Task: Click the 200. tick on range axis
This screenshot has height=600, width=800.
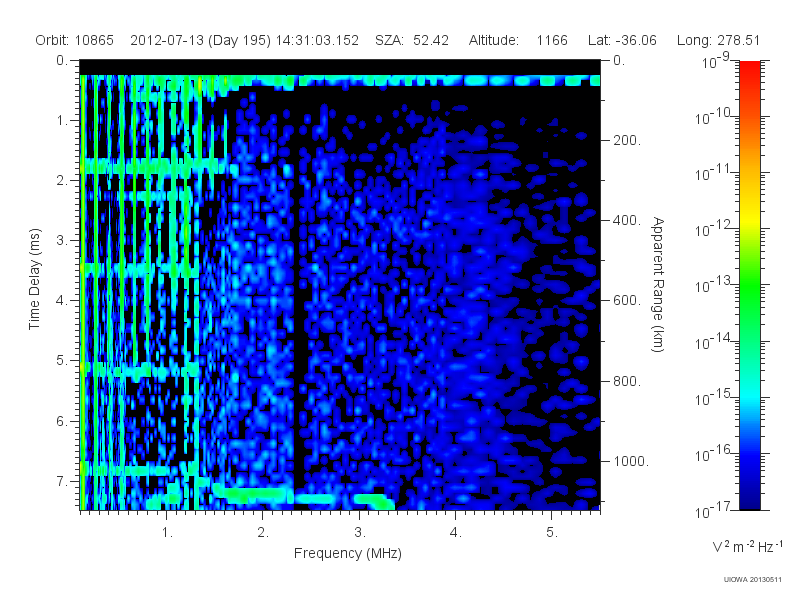Action: [x=627, y=140]
